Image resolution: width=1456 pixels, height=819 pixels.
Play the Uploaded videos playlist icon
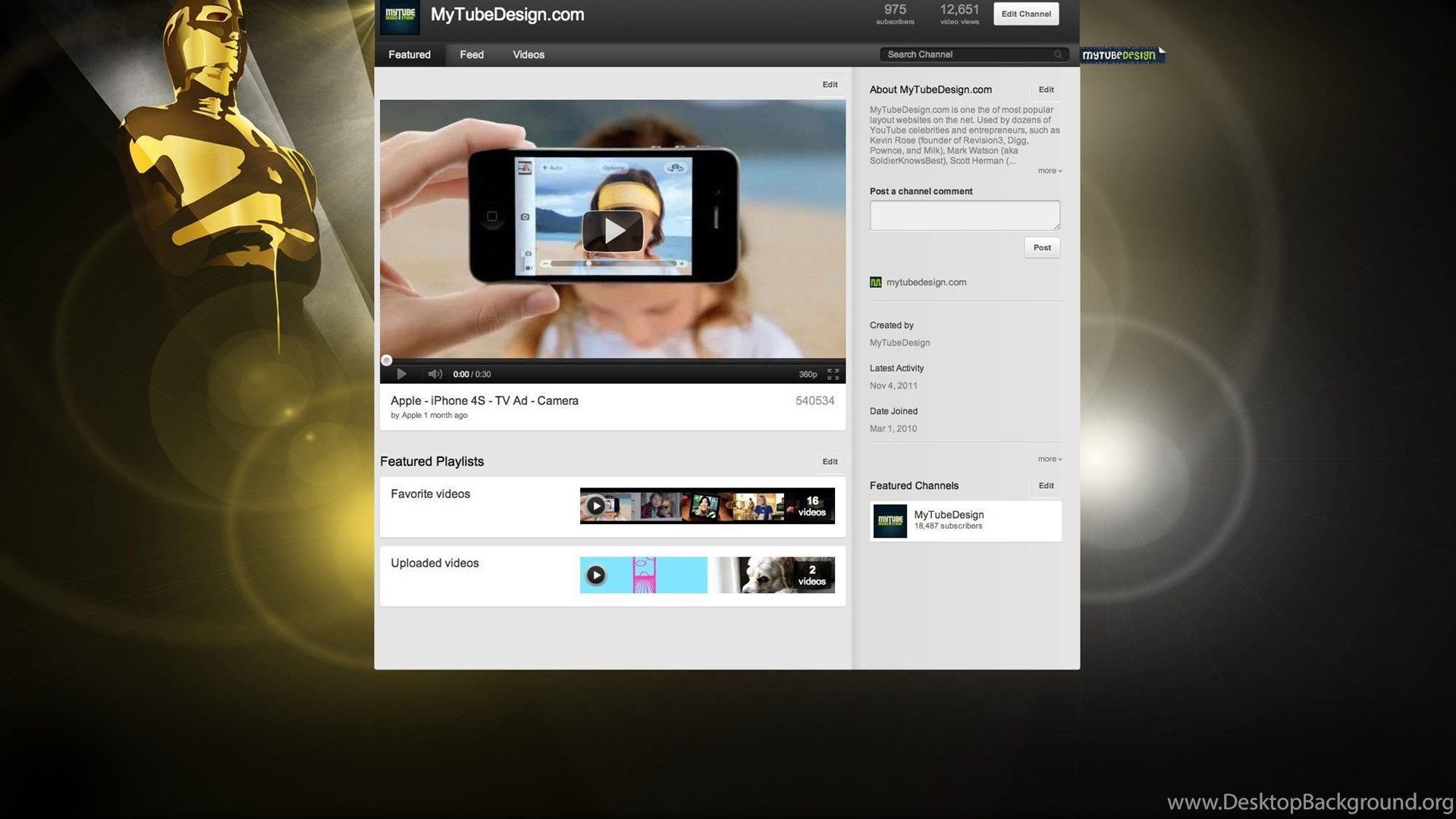[x=596, y=575]
